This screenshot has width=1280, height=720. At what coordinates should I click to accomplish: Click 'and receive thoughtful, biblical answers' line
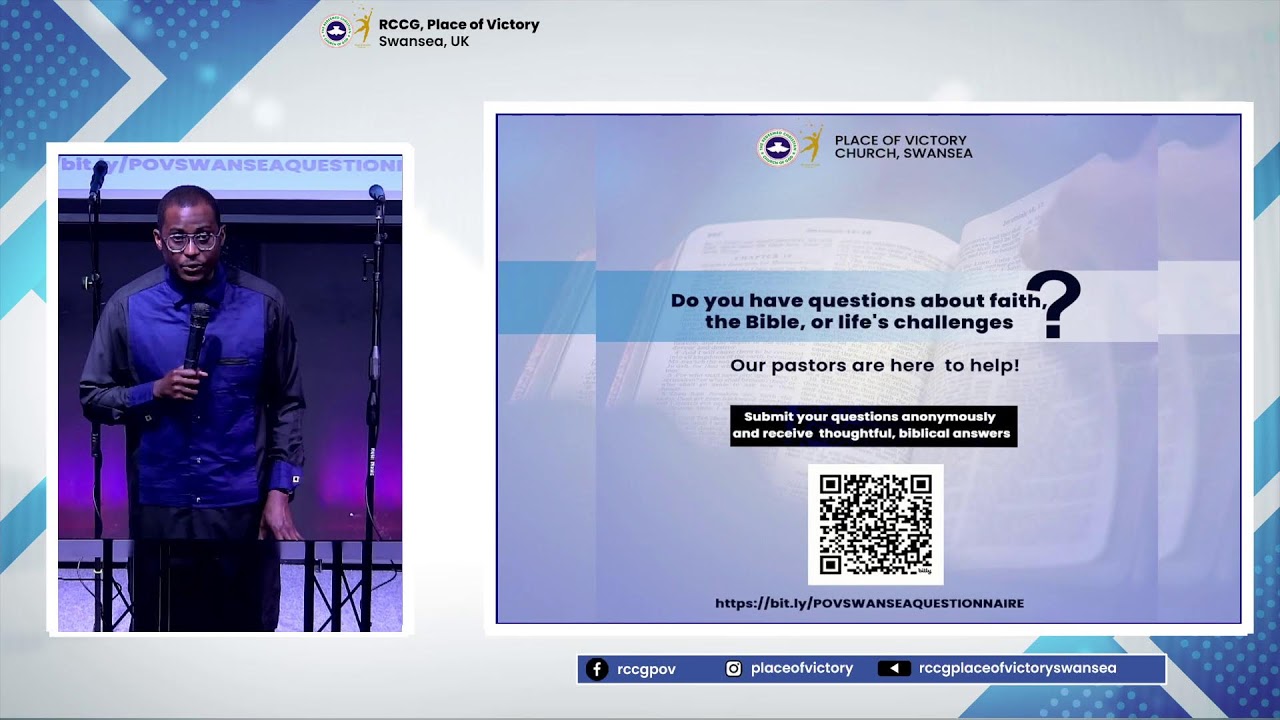871,434
